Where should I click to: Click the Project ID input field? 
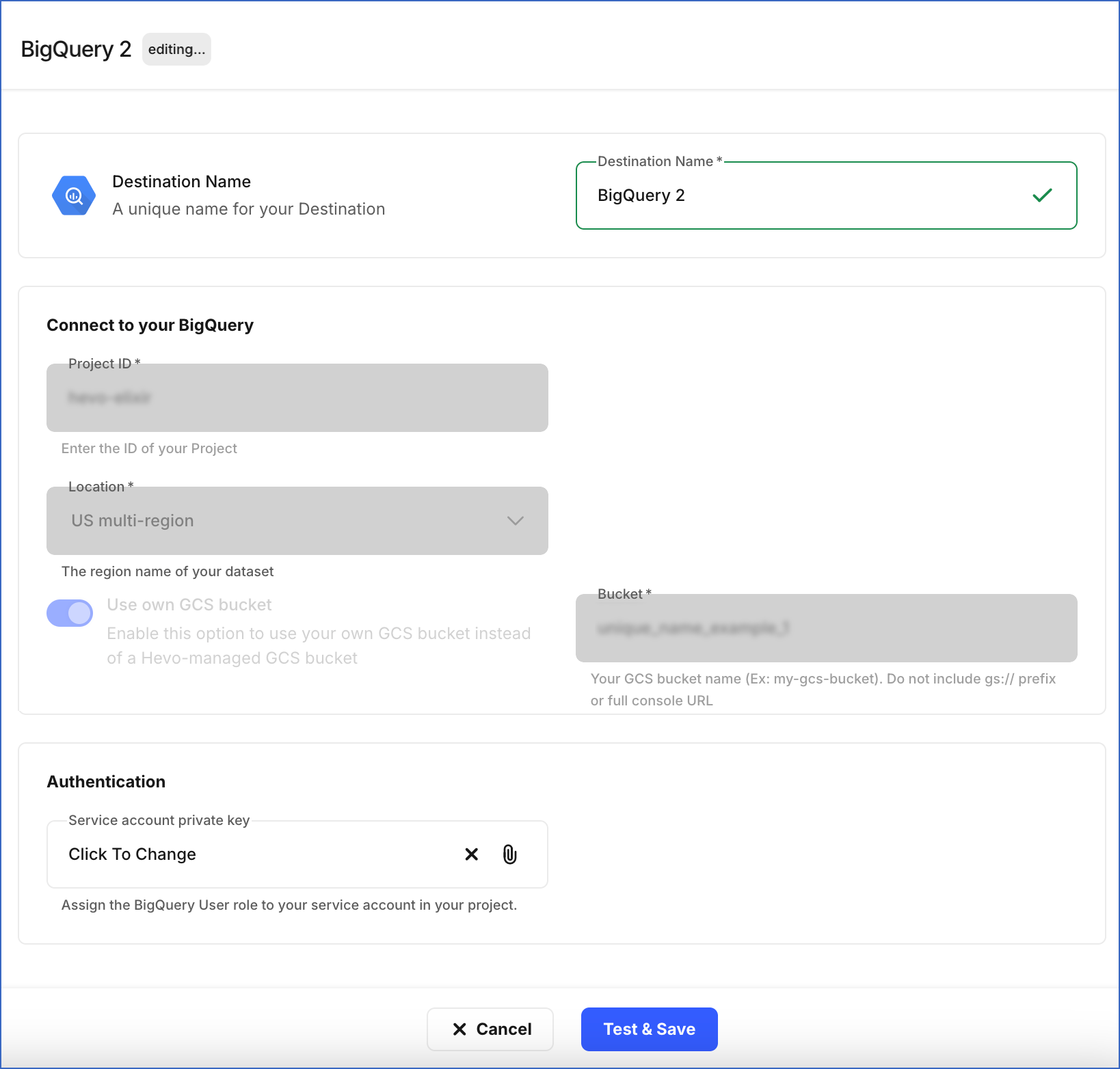[297, 398]
